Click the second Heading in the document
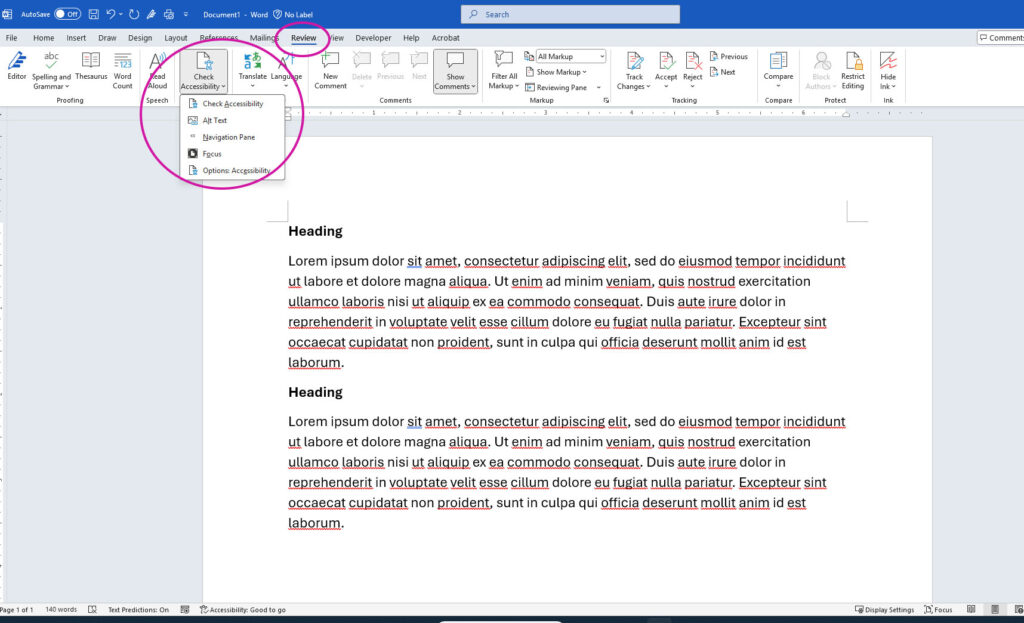The width and height of the screenshot is (1024, 623). (x=315, y=392)
